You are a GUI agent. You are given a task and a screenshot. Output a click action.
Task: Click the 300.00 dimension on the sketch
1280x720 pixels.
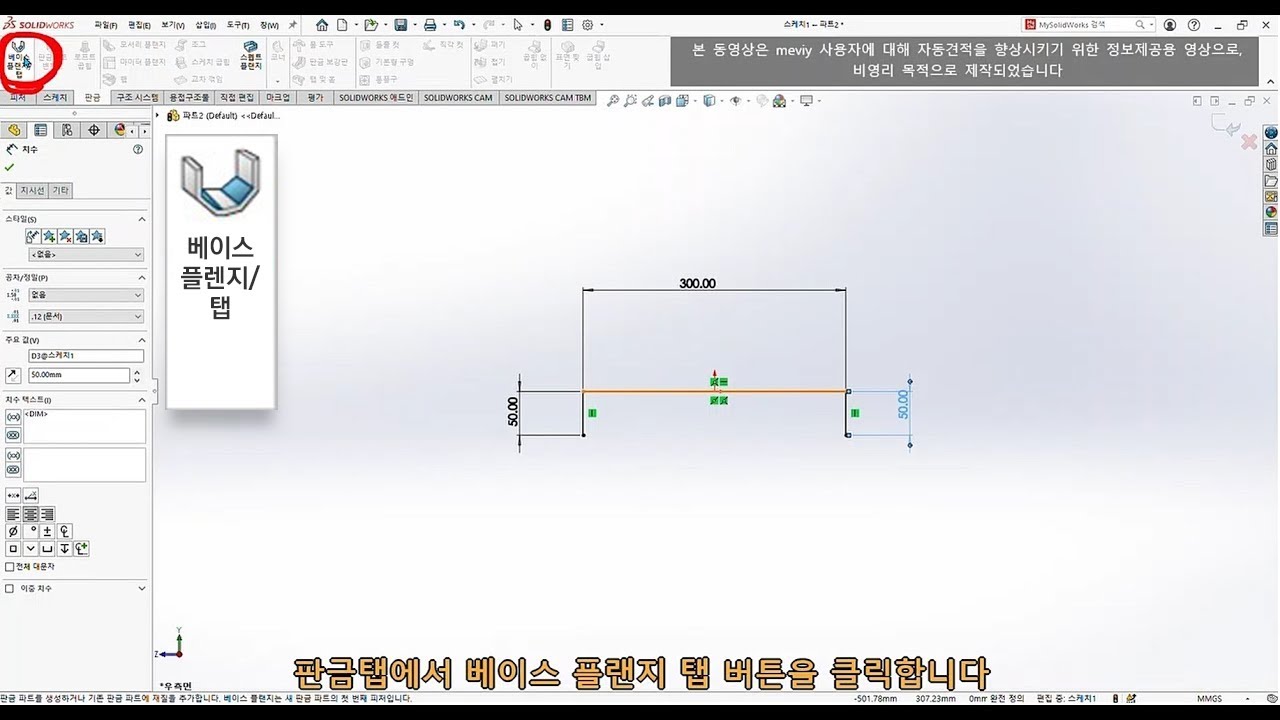698,283
